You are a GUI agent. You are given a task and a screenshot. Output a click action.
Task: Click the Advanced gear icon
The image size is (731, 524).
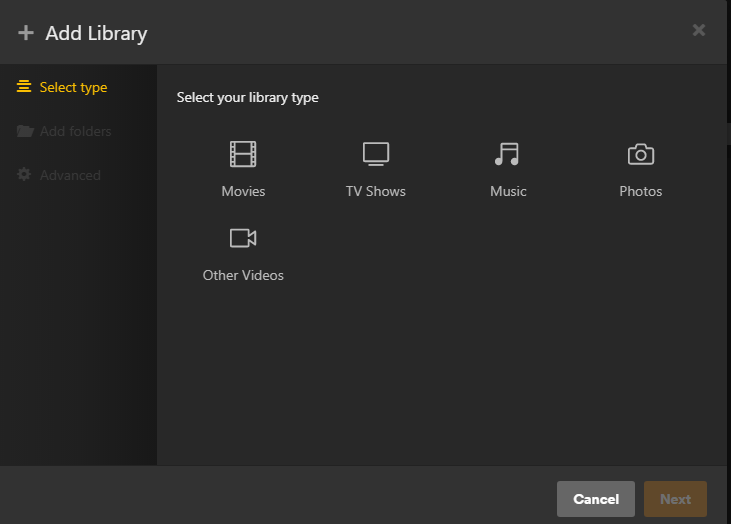(24, 174)
